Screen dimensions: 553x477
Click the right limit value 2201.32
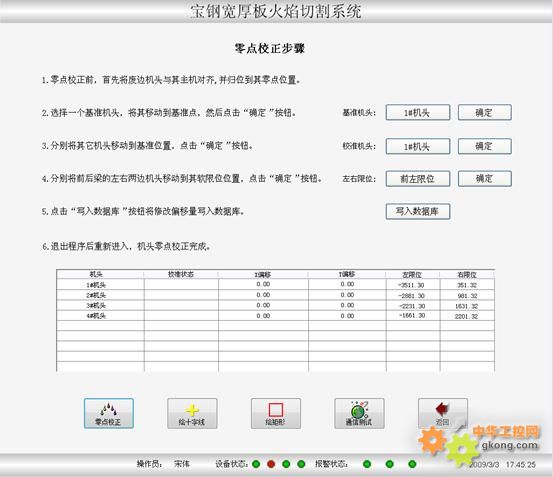(466, 316)
